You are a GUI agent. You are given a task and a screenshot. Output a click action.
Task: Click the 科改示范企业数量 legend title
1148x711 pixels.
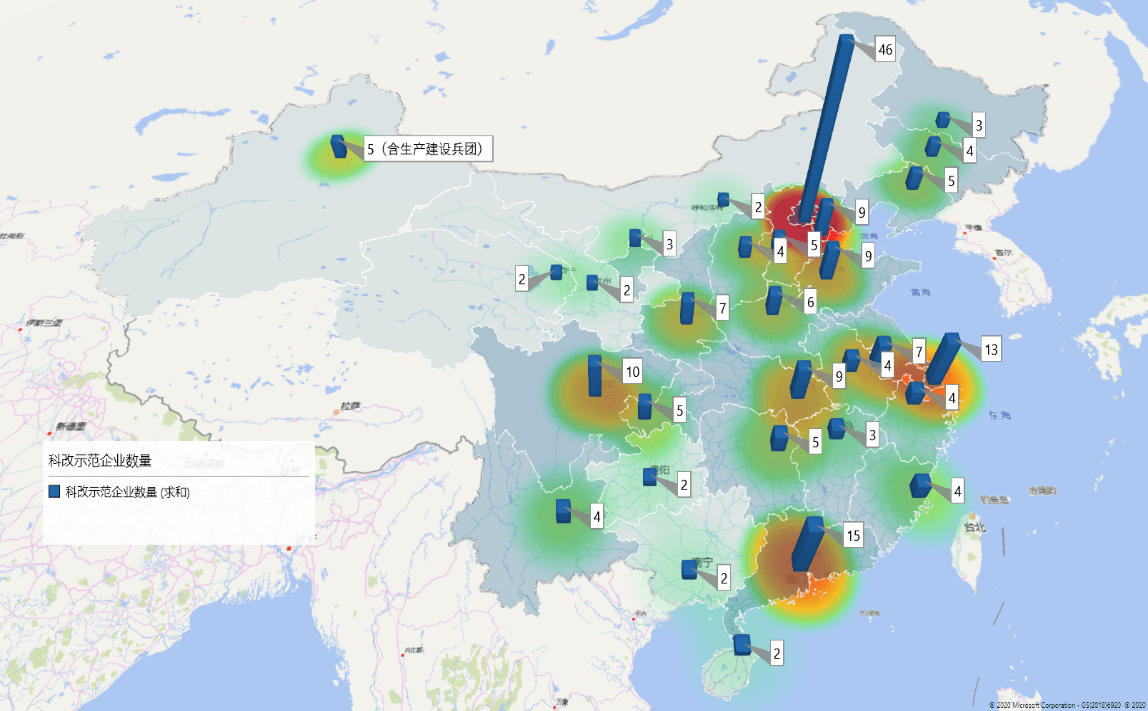pyautogui.click(x=100, y=460)
